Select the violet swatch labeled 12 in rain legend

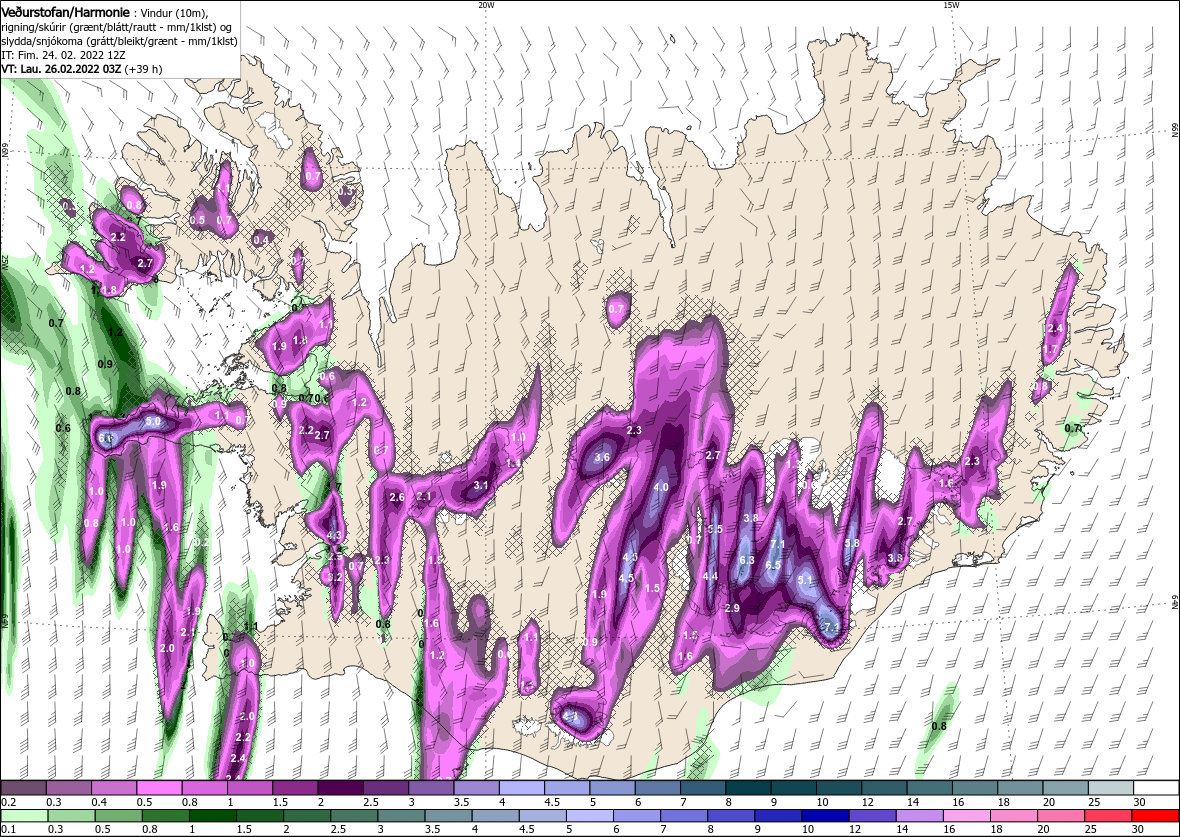873,816
